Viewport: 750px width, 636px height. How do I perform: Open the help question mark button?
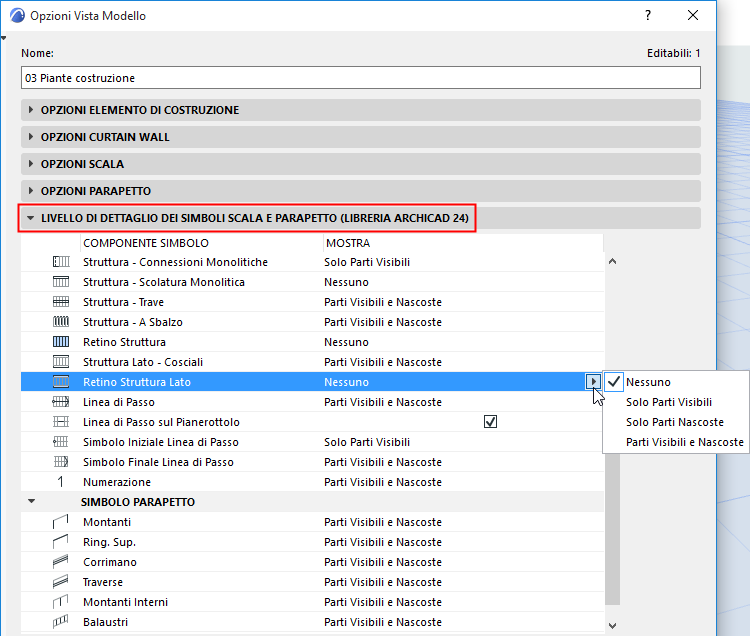pos(648,15)
